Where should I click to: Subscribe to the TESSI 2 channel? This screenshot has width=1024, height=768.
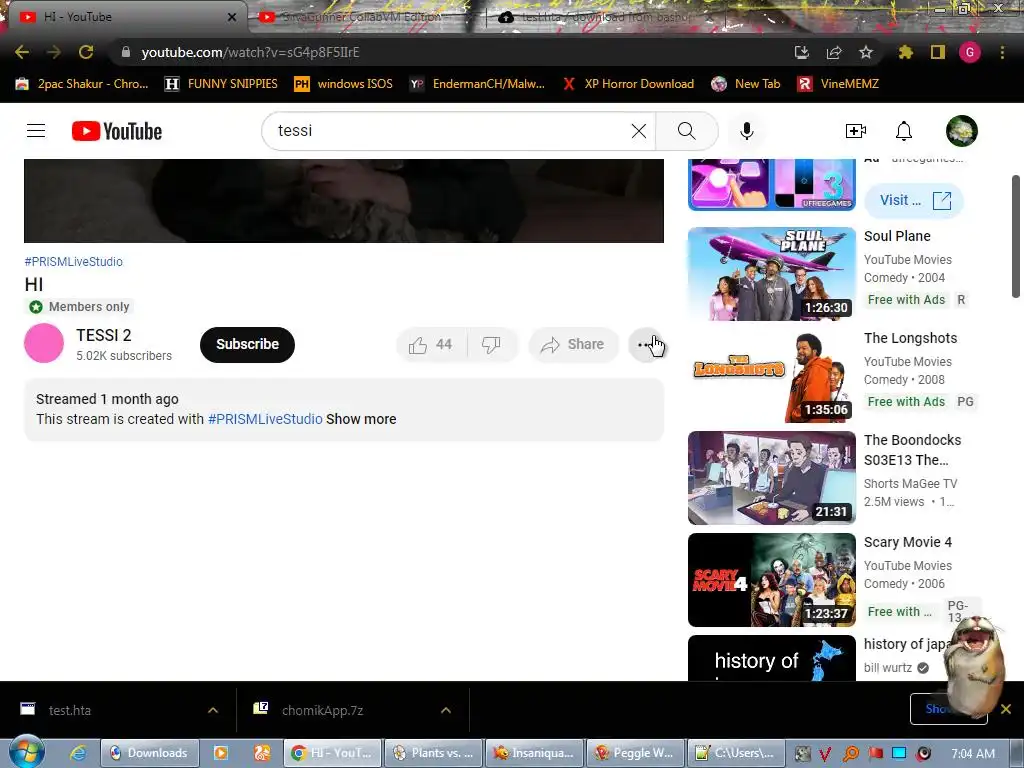(248, 344)
